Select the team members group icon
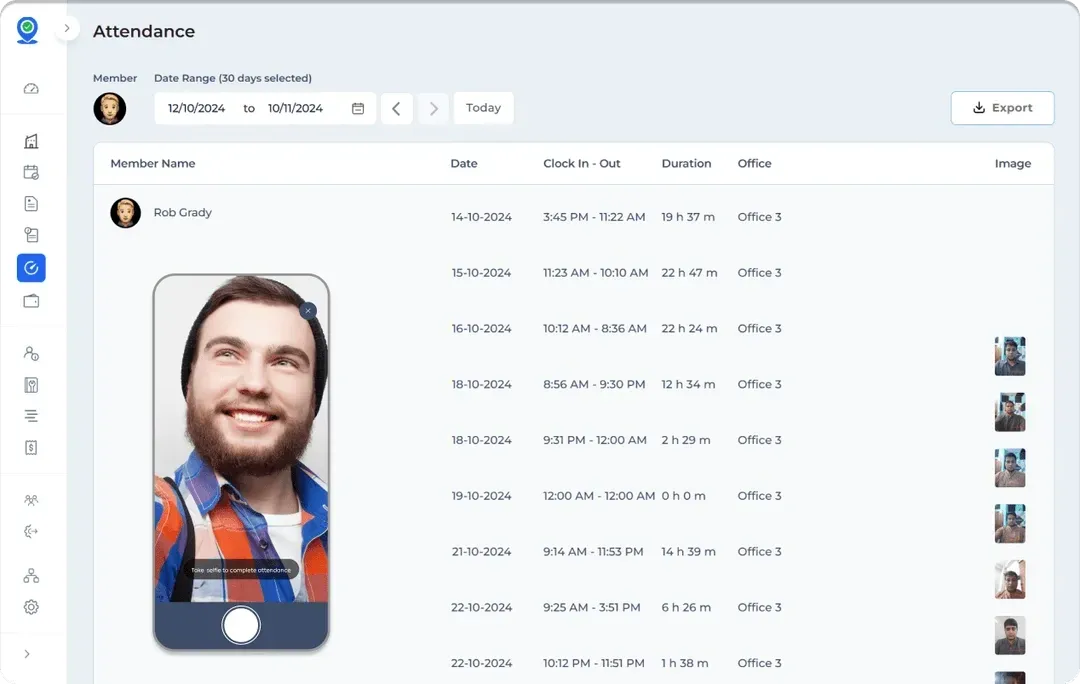 (x=31, y=500)
